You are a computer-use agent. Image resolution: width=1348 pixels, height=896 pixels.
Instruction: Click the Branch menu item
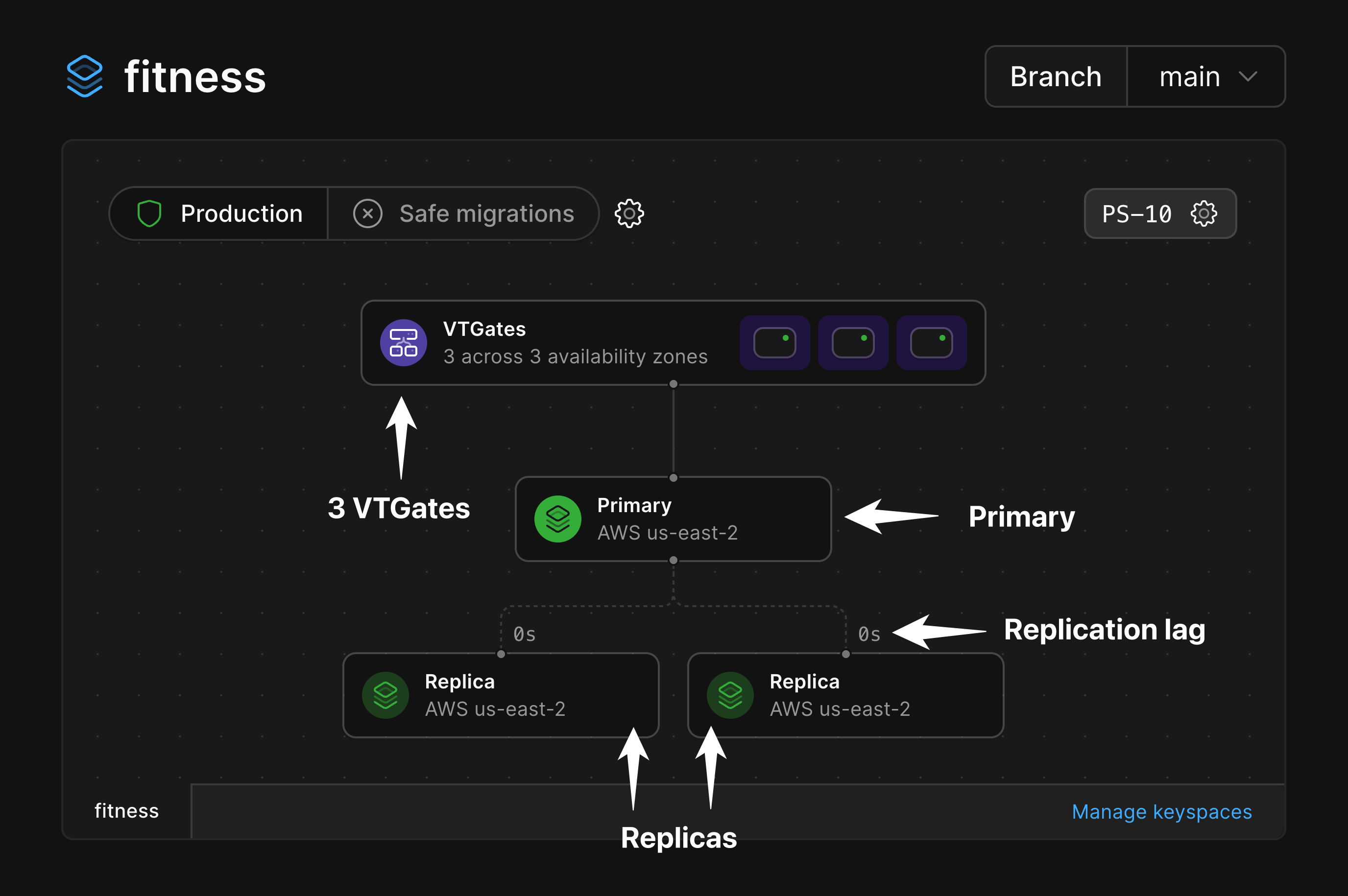pos(1055,76)
